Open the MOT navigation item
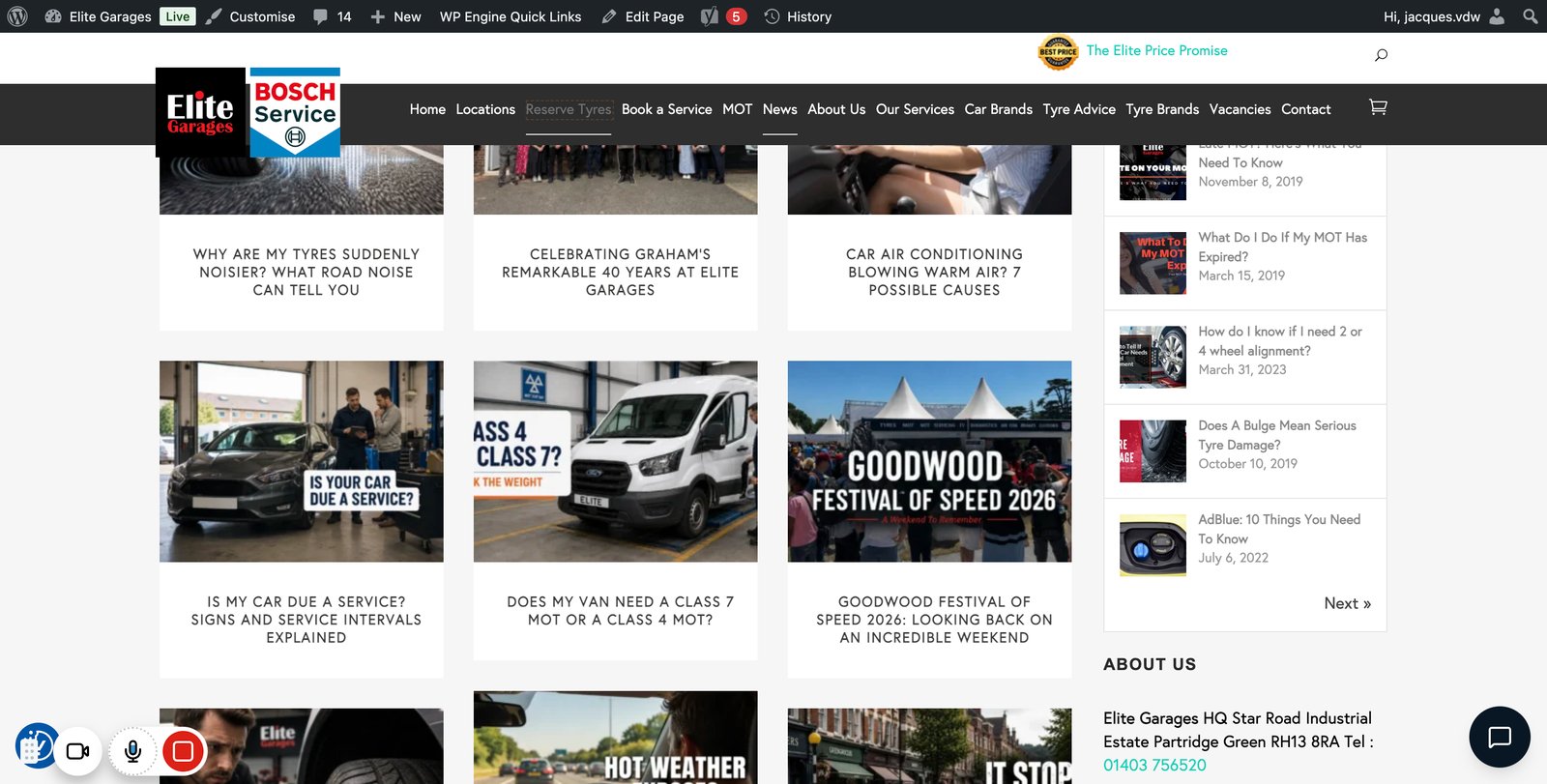 pos(737,109)
